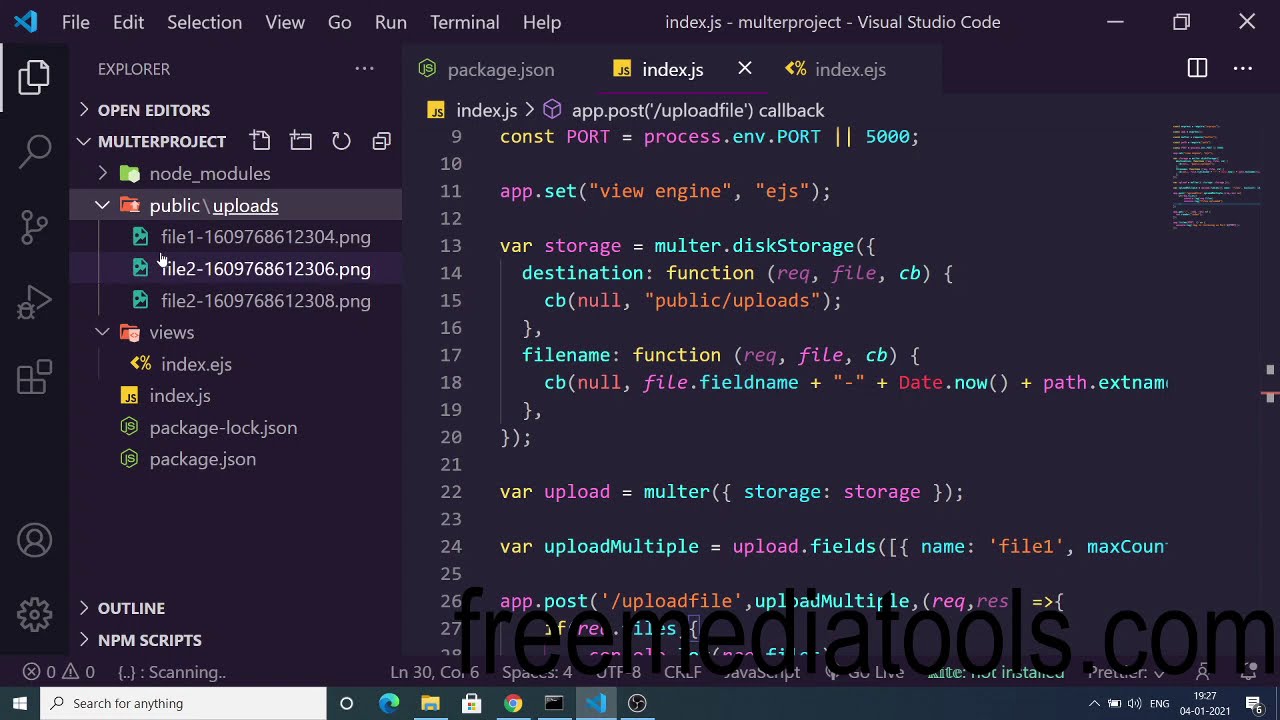Open the Extensions view

34,377
